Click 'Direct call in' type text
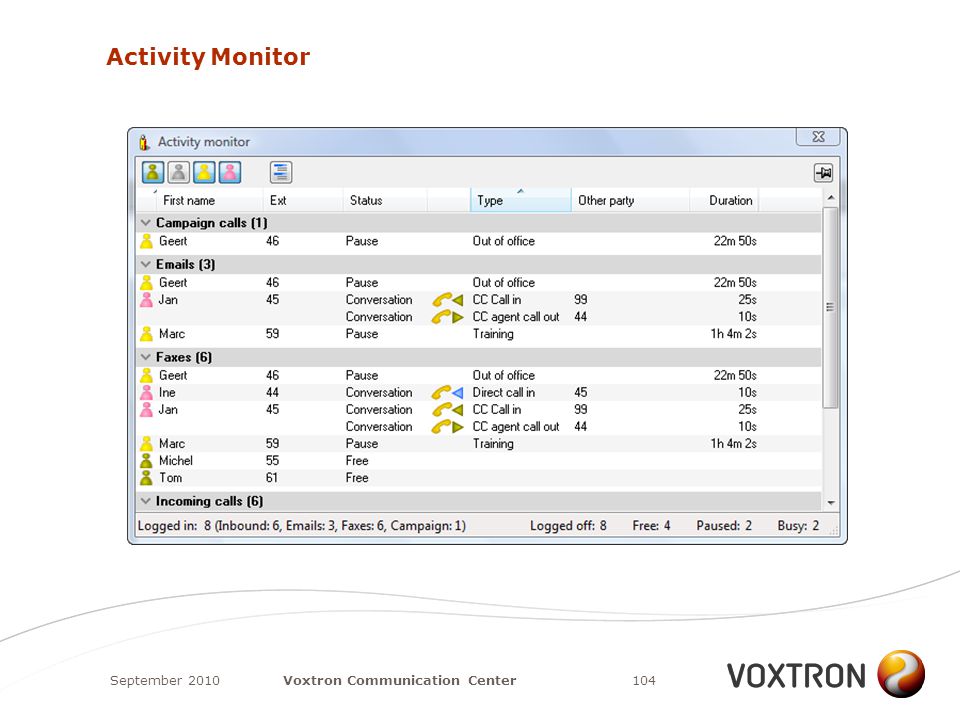Viewport: 960px width, 720px height. pyautogui.click(x=503, y=392)
